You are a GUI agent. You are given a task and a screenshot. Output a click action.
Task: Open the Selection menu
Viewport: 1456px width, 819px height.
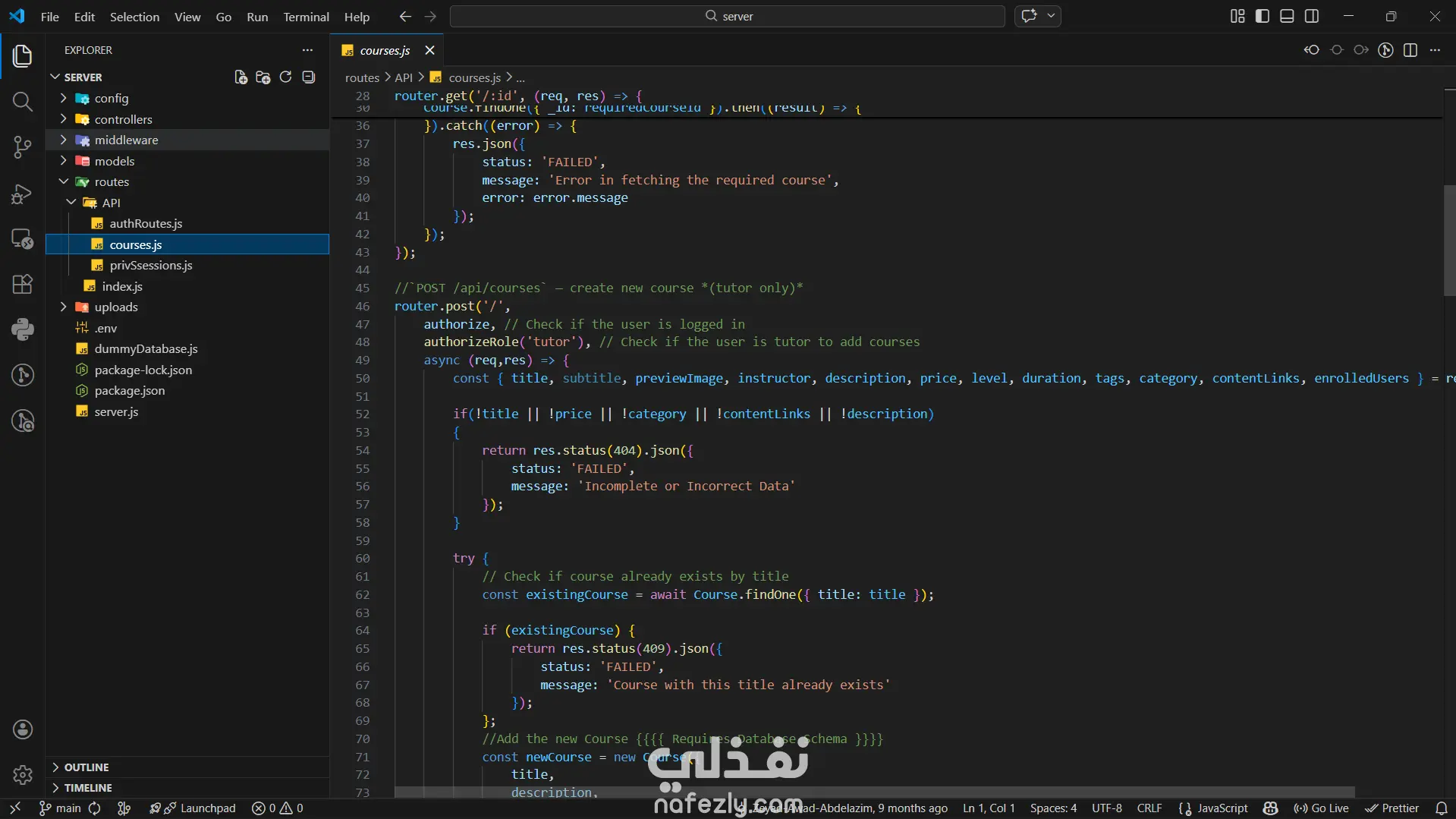click(134, 17)
